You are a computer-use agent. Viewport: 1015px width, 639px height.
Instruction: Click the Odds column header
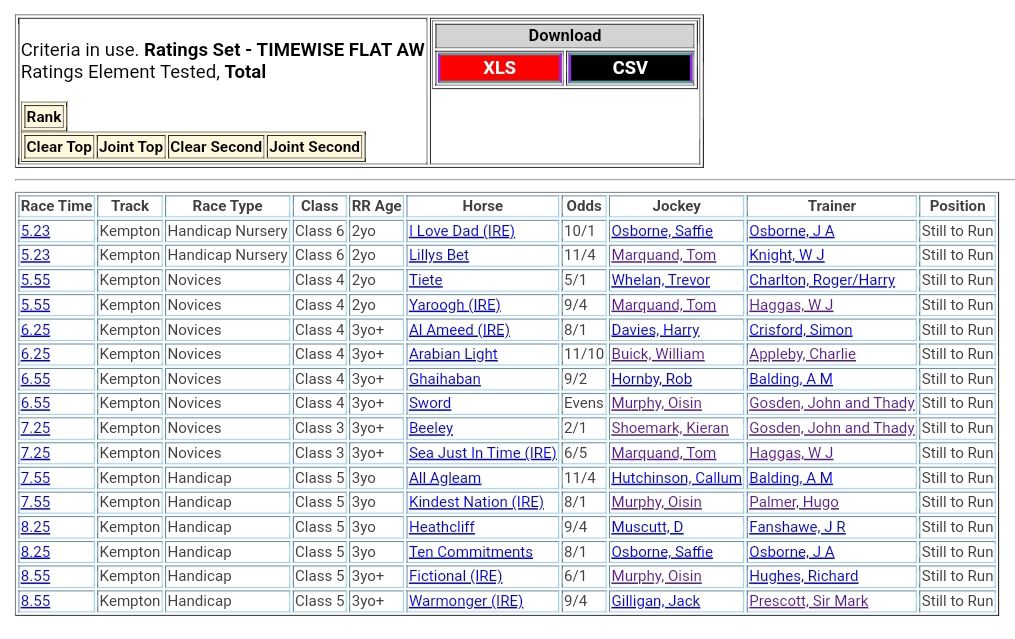point(584,206)
